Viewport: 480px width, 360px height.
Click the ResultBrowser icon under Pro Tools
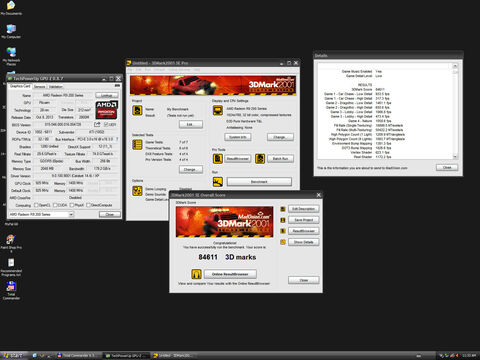(x=218, y=159)
